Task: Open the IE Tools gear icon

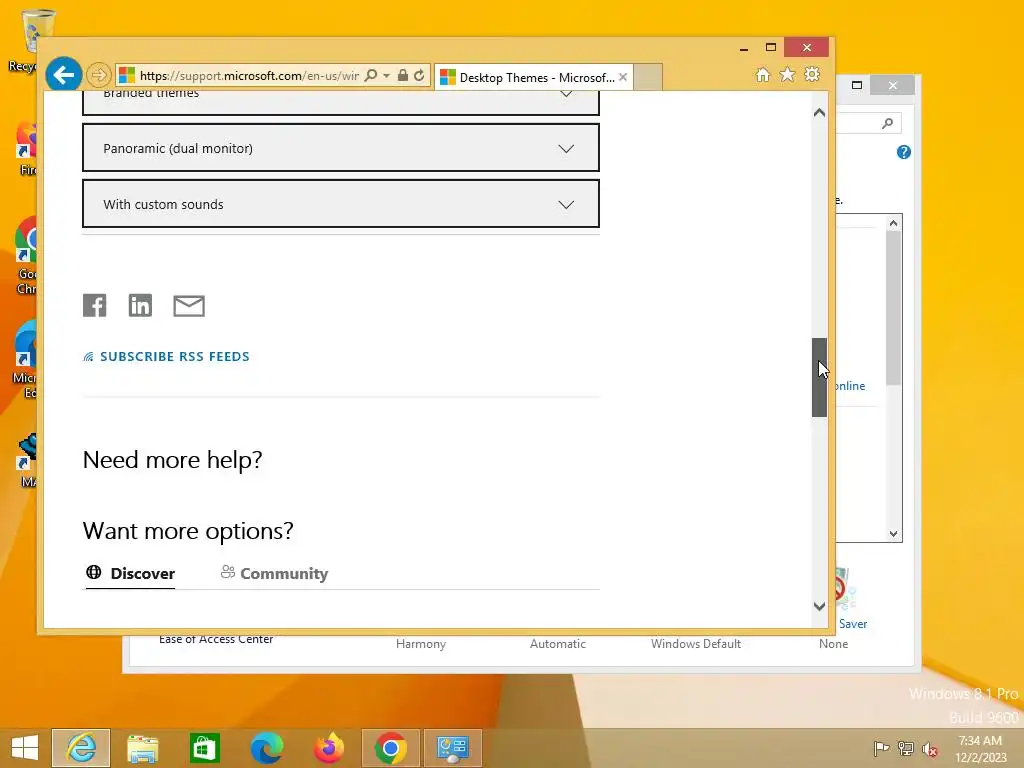Action: [x=812, y=74]
